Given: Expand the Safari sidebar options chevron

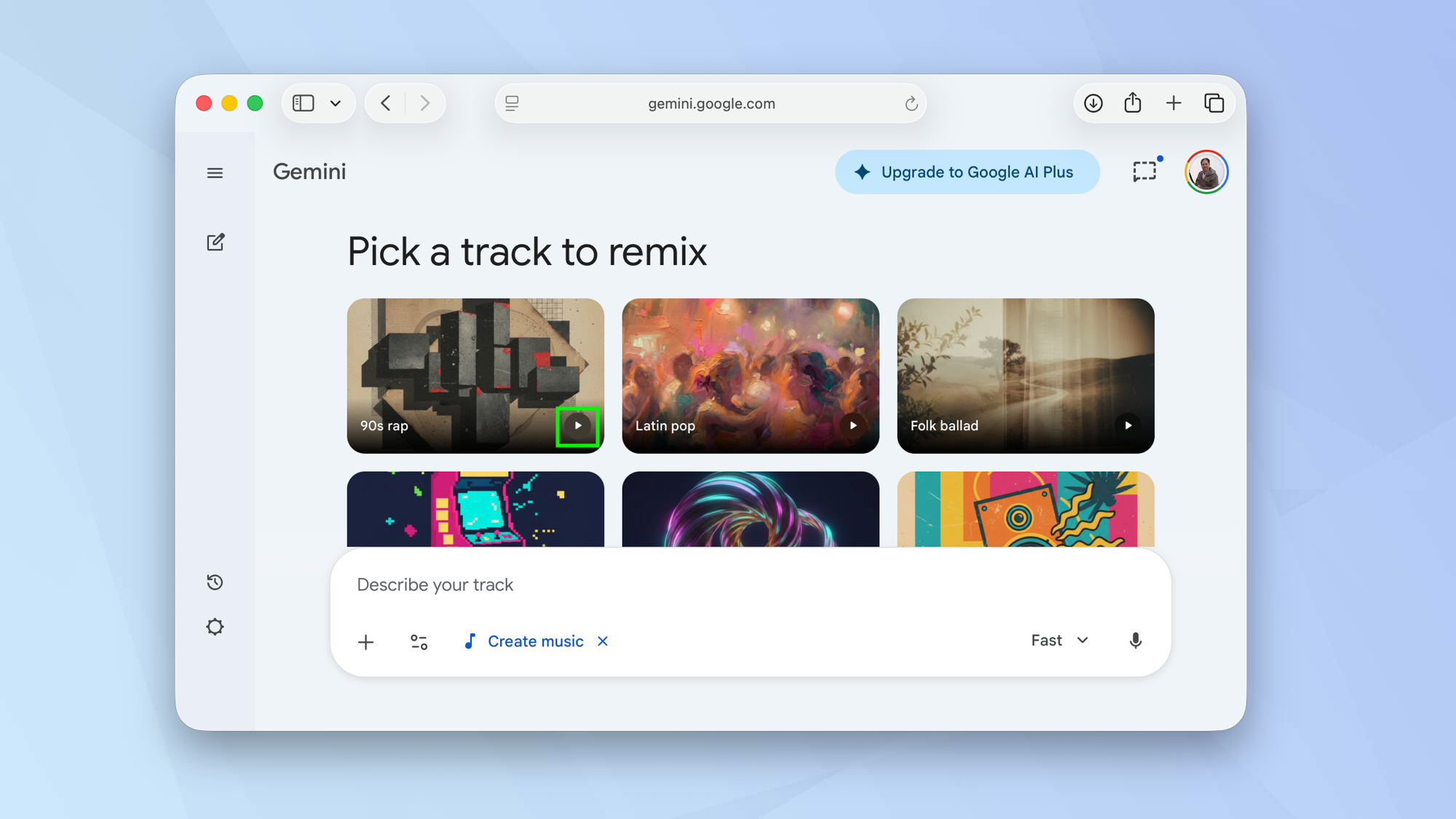Looking at the screenshot, I should [x=336, y=103].
